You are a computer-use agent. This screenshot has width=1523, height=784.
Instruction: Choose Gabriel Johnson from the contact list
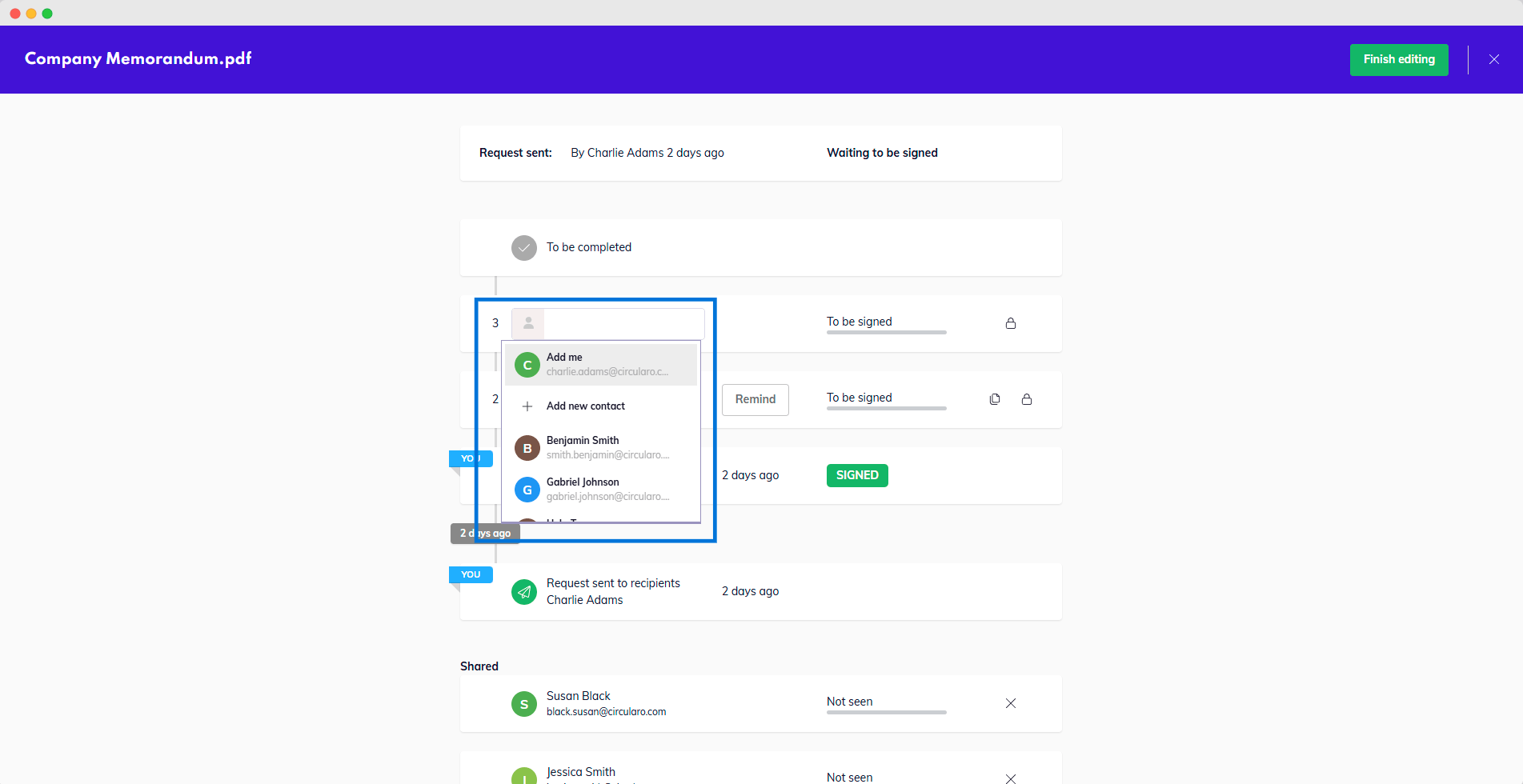(x=601, y=490)
